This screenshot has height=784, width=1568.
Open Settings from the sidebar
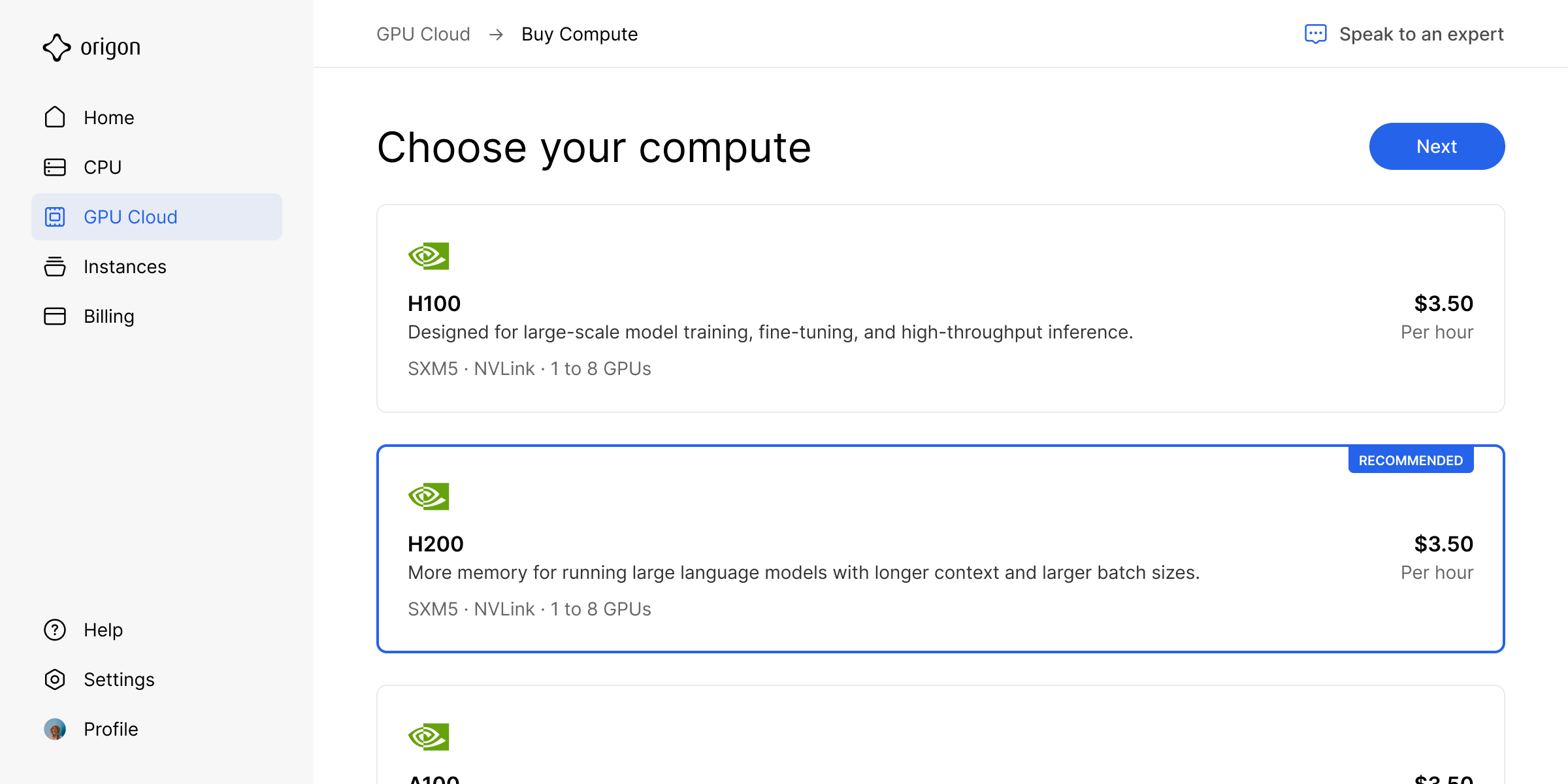157,679
